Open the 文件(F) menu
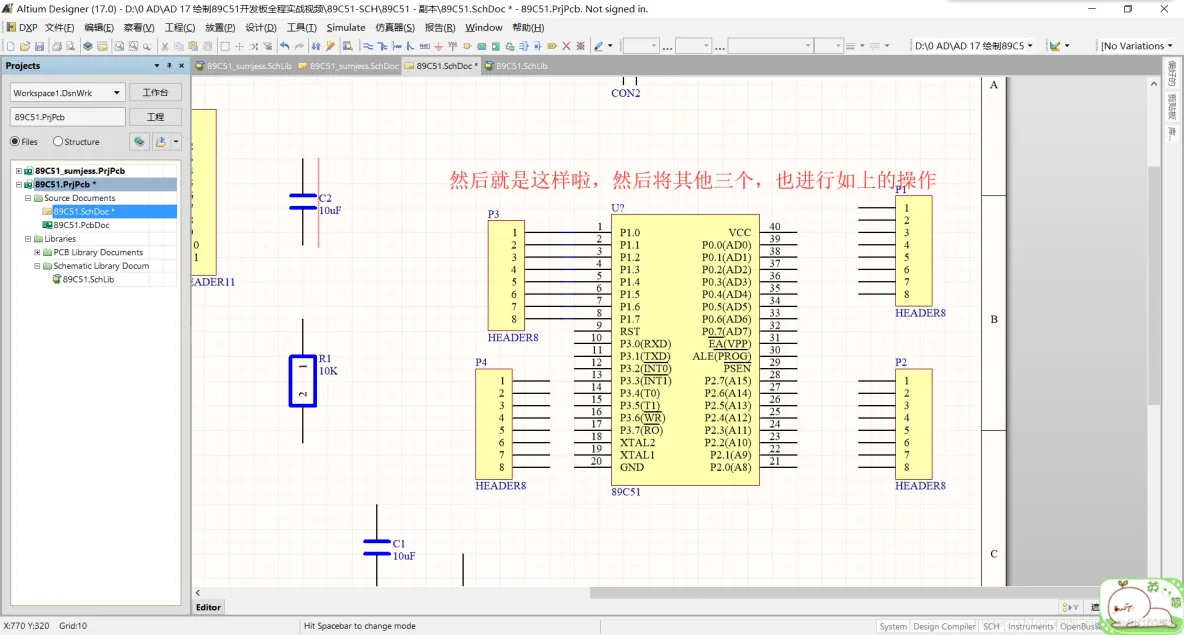 click(x=59, y=27)
